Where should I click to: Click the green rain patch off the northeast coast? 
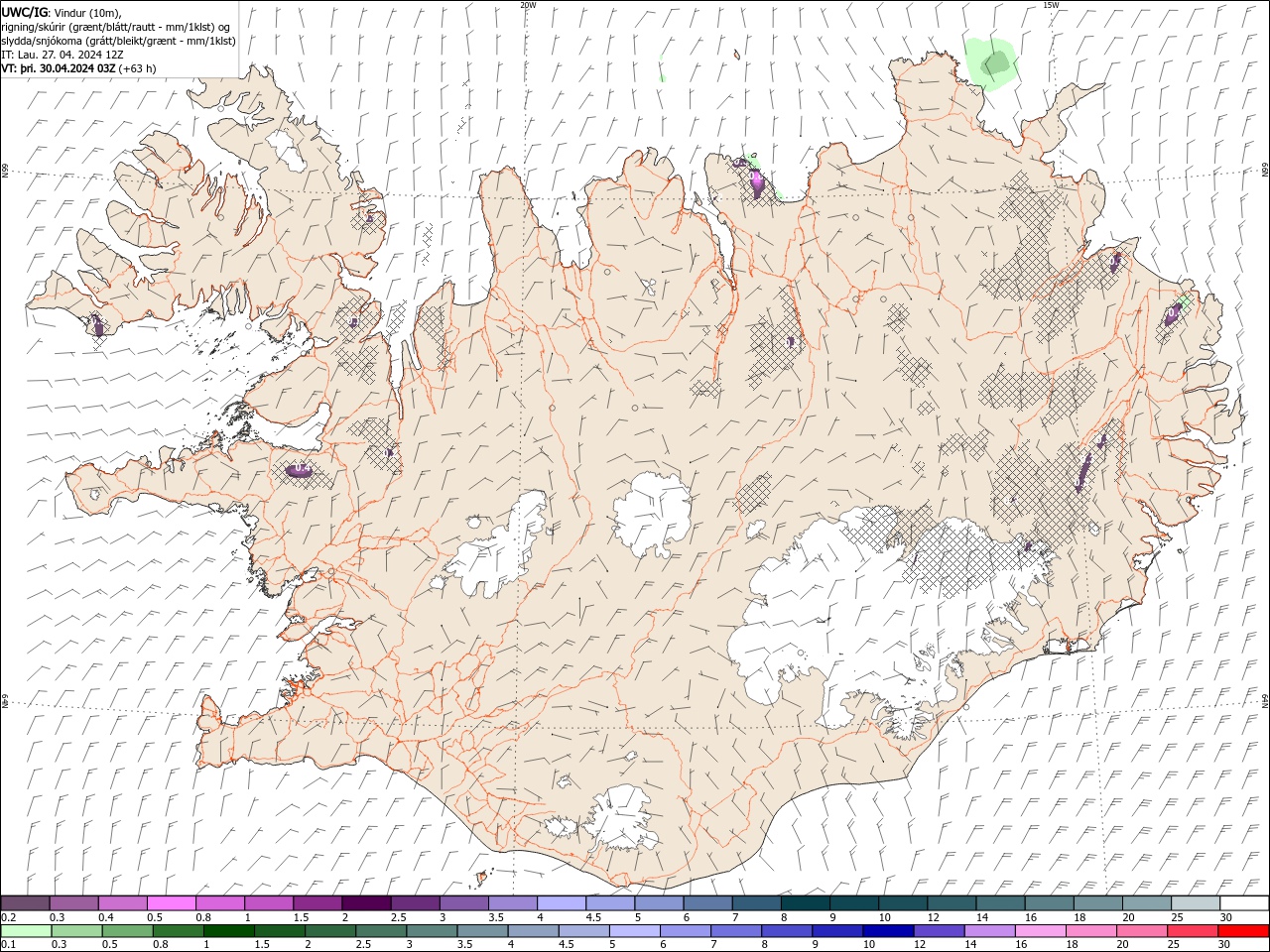click(x=992, y=63)
